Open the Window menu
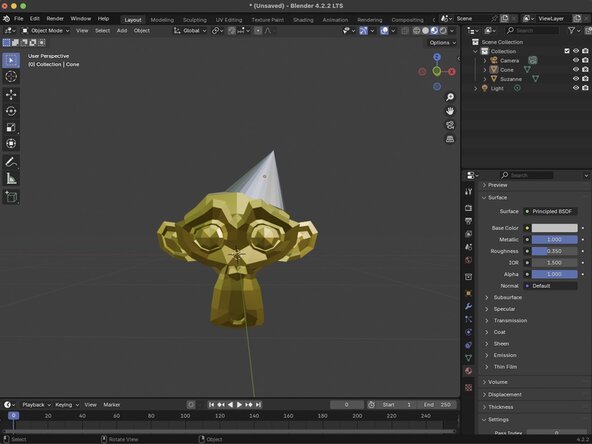The height and width of the screenshot is (444, 592). 80,18
